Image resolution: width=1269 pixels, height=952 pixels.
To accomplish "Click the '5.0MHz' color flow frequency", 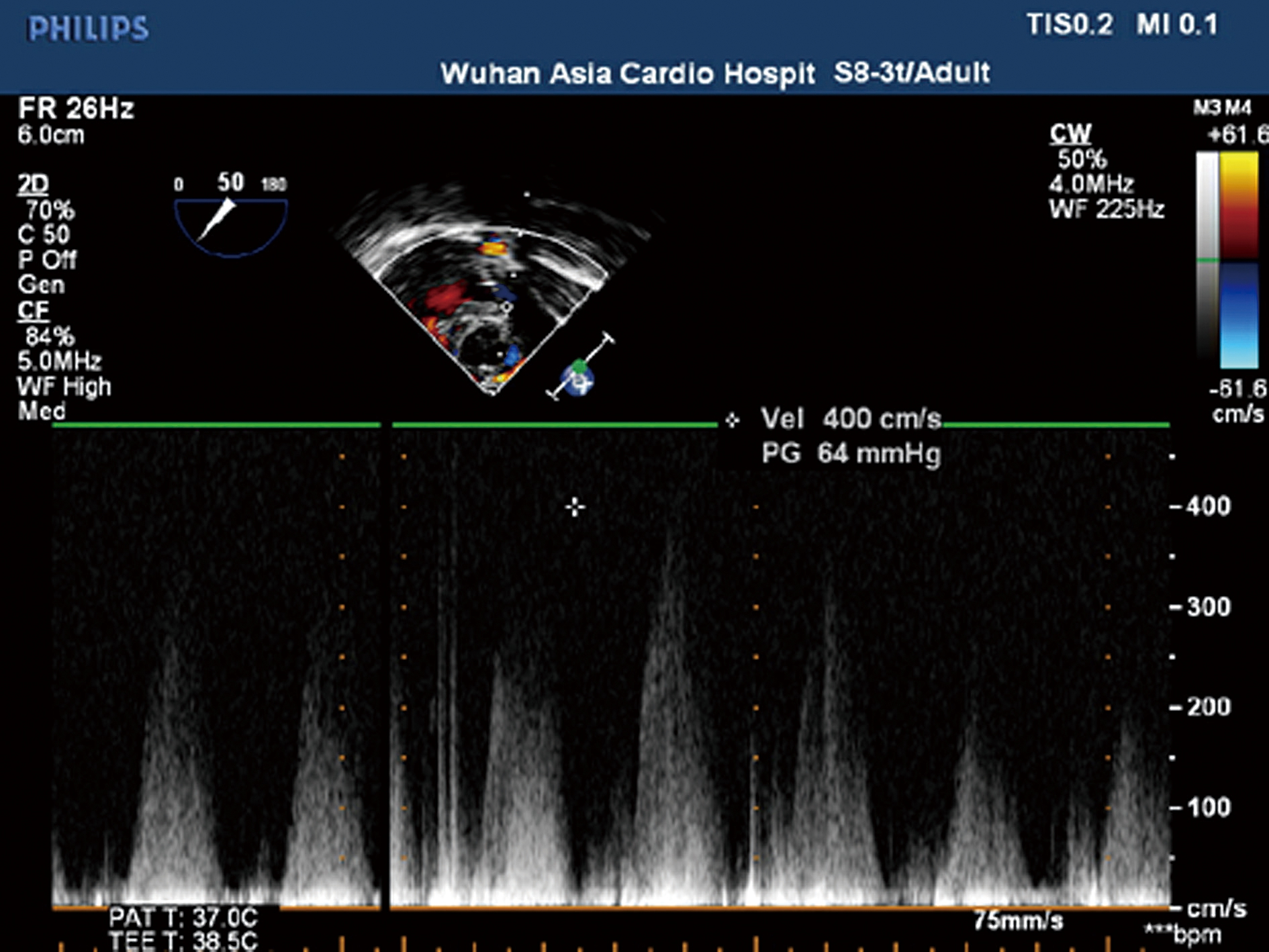I will click(x=60, y=361).
